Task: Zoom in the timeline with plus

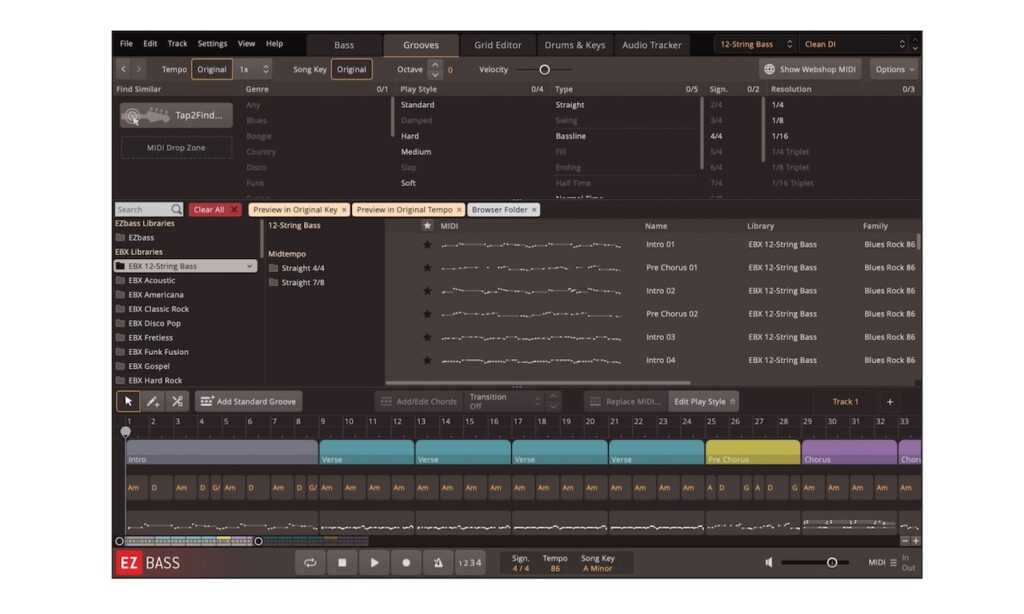Action: coord(916,541)
